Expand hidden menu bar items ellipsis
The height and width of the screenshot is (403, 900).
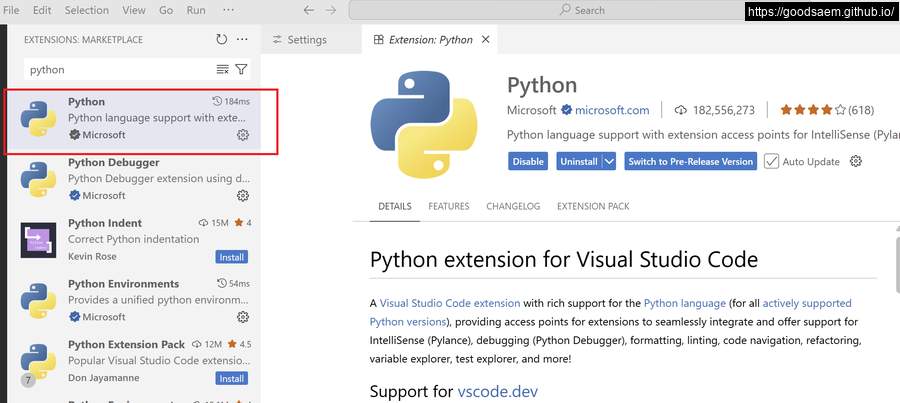(x=228, y=10)
